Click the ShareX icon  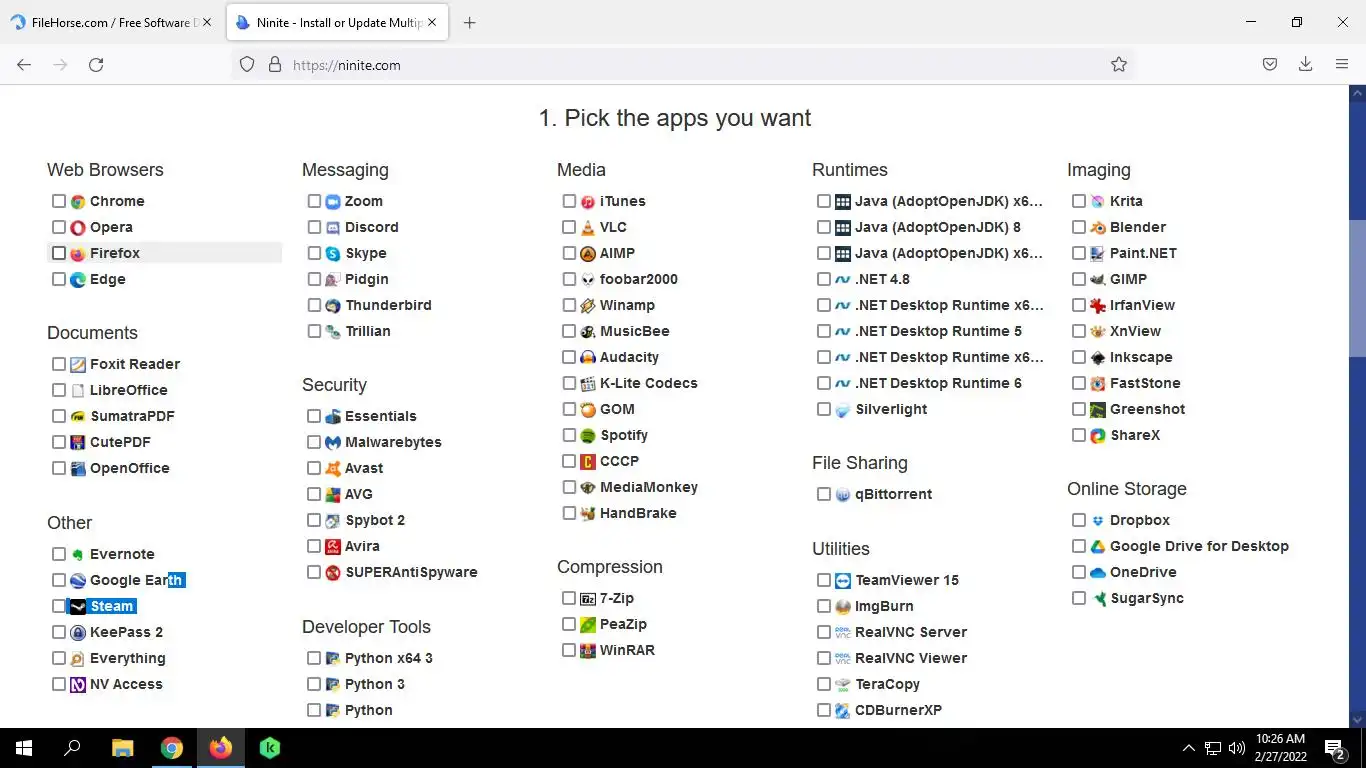coord(1098,435)
